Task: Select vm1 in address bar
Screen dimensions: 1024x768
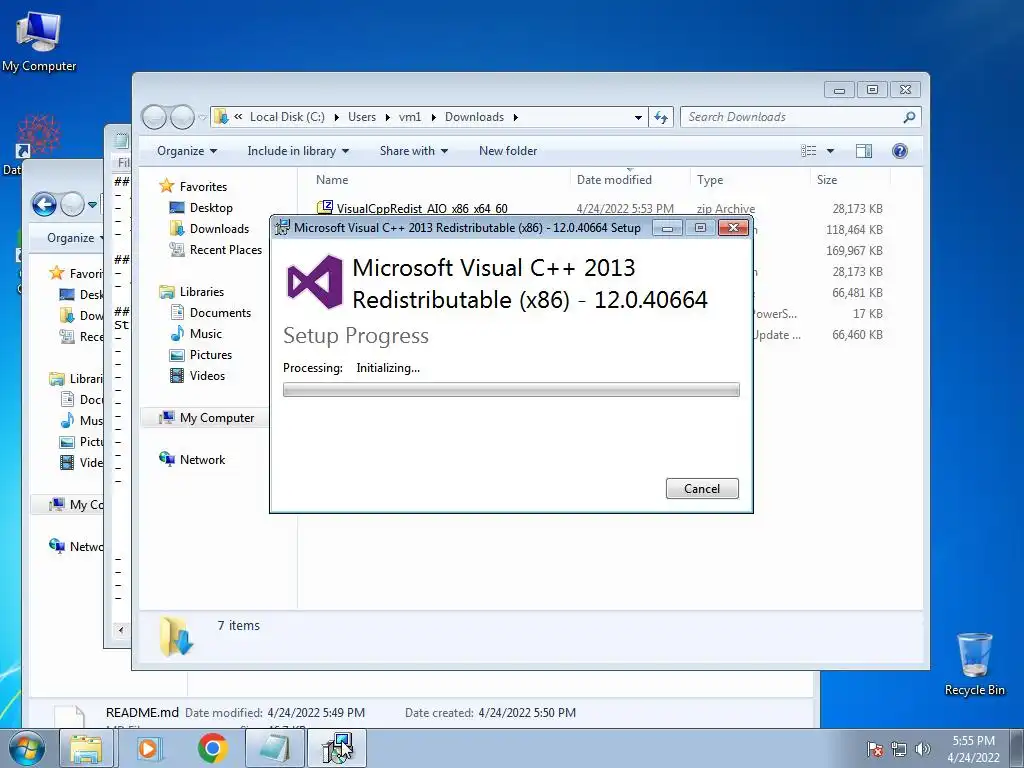Action: (x=410, y=117)
